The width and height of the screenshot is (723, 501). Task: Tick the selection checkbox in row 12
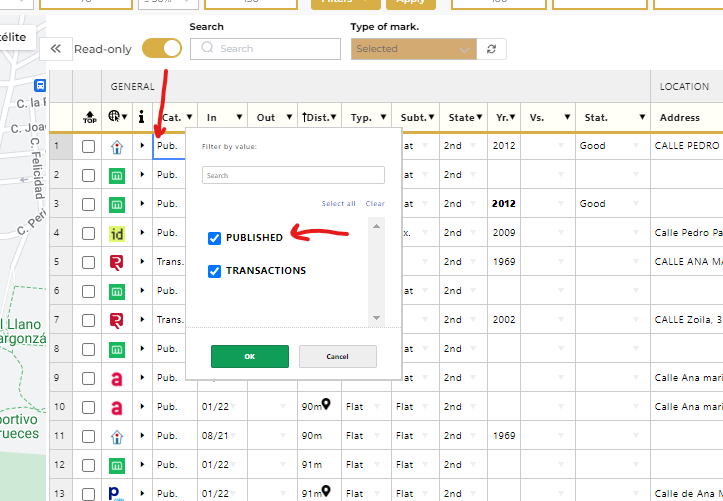[x=88, y=466]
